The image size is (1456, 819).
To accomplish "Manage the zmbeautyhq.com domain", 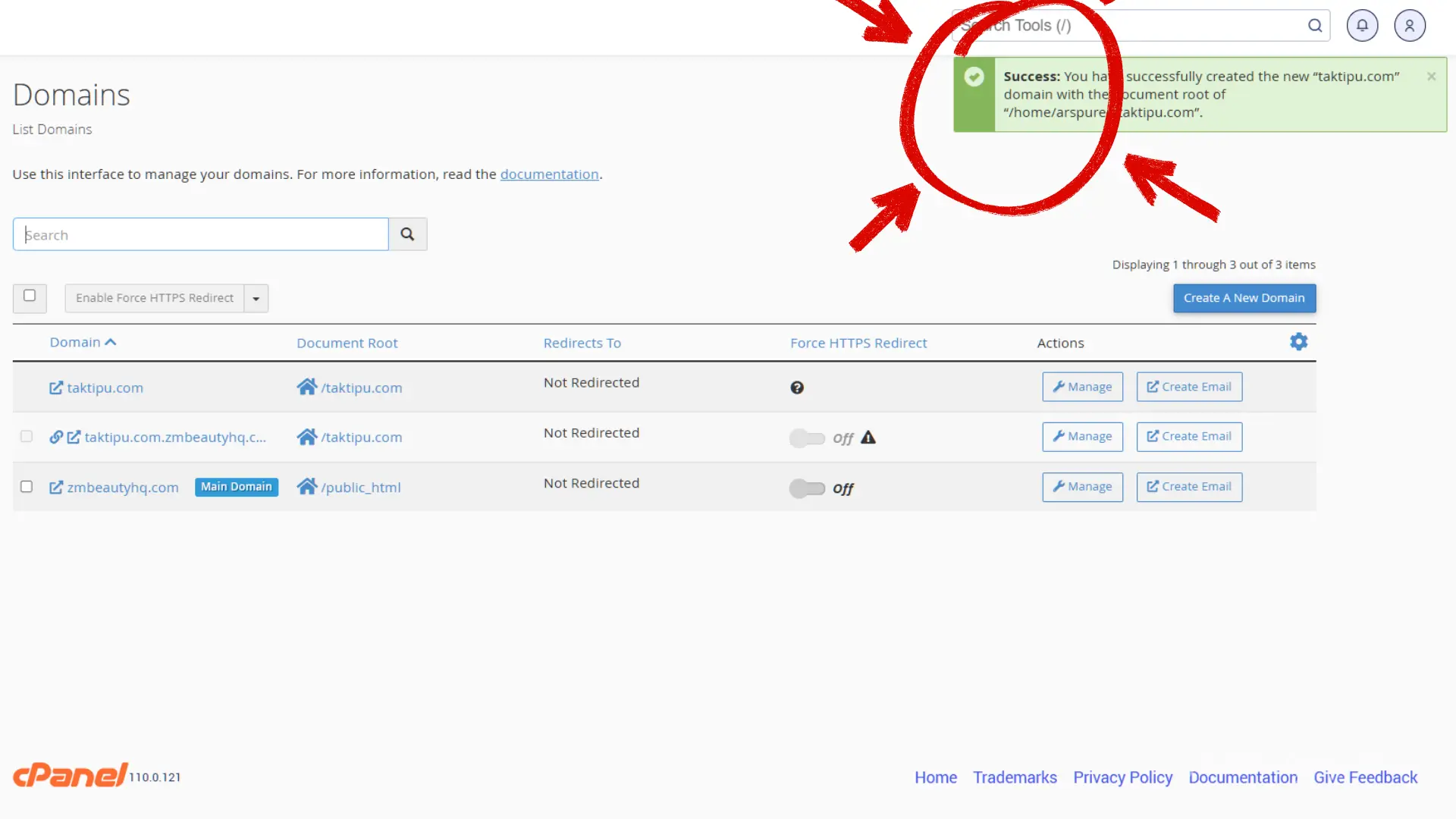I will coord(1082,487).
